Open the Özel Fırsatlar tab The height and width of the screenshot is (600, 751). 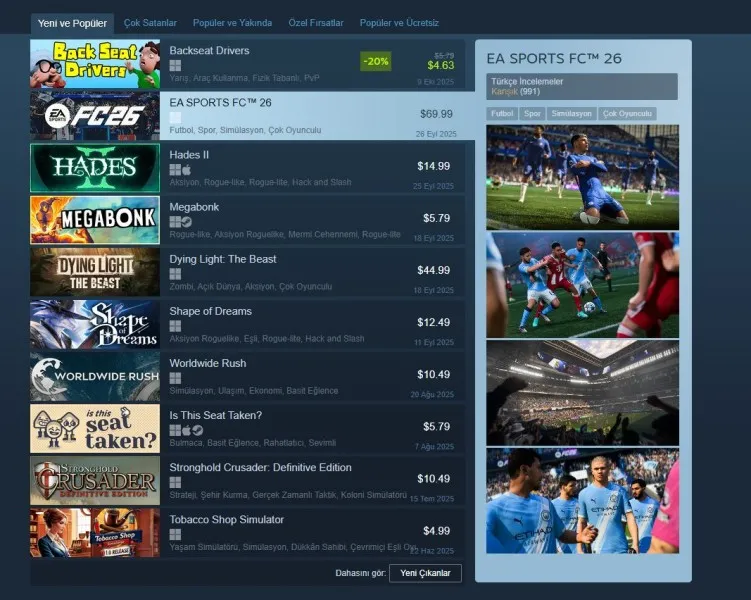point(316,23)
